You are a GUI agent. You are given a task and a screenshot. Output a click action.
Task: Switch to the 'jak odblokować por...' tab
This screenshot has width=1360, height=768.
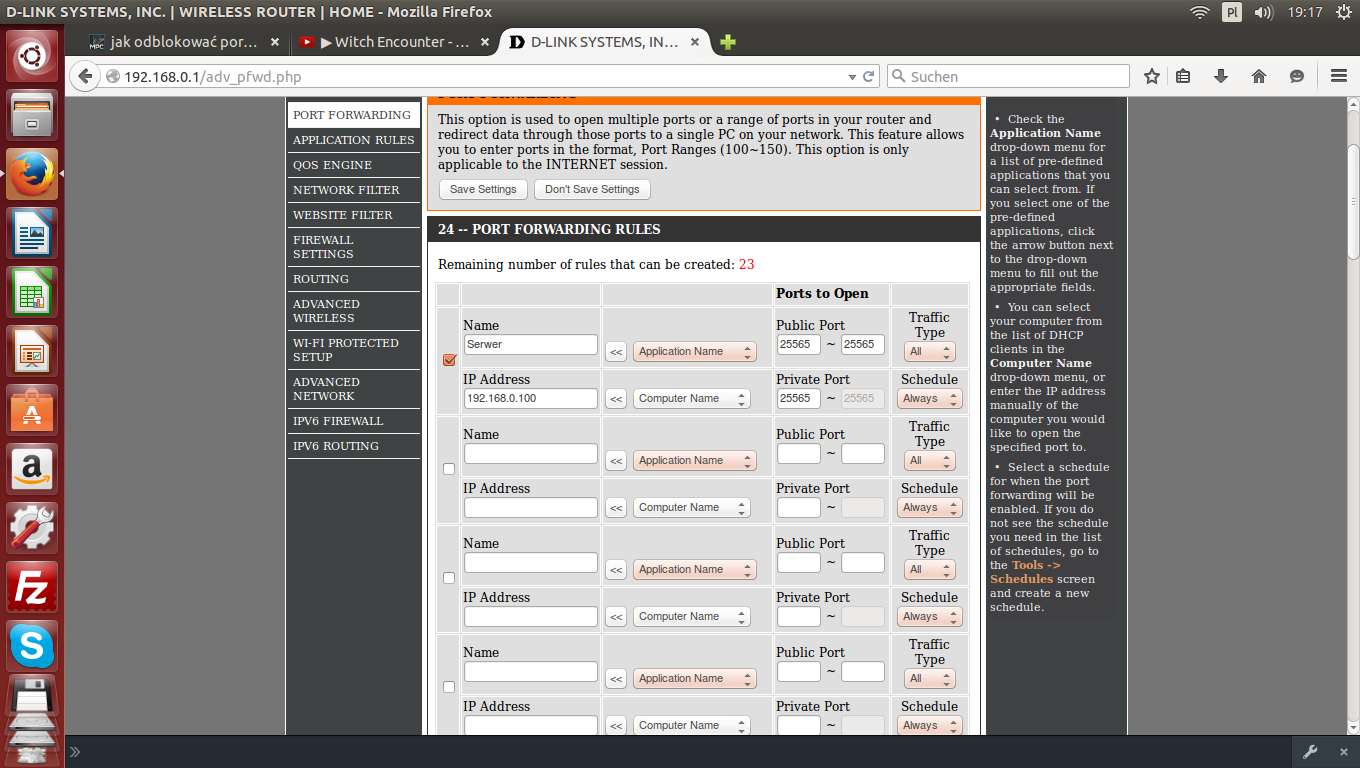click(186, 42)
